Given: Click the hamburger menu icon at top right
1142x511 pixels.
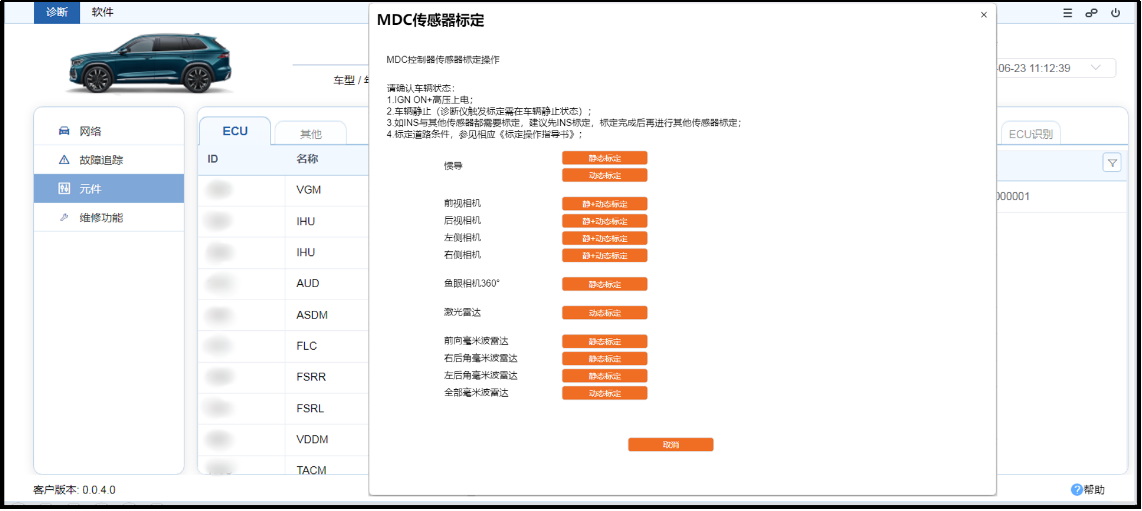Looking at the screenshot, I should (1068, 13).
